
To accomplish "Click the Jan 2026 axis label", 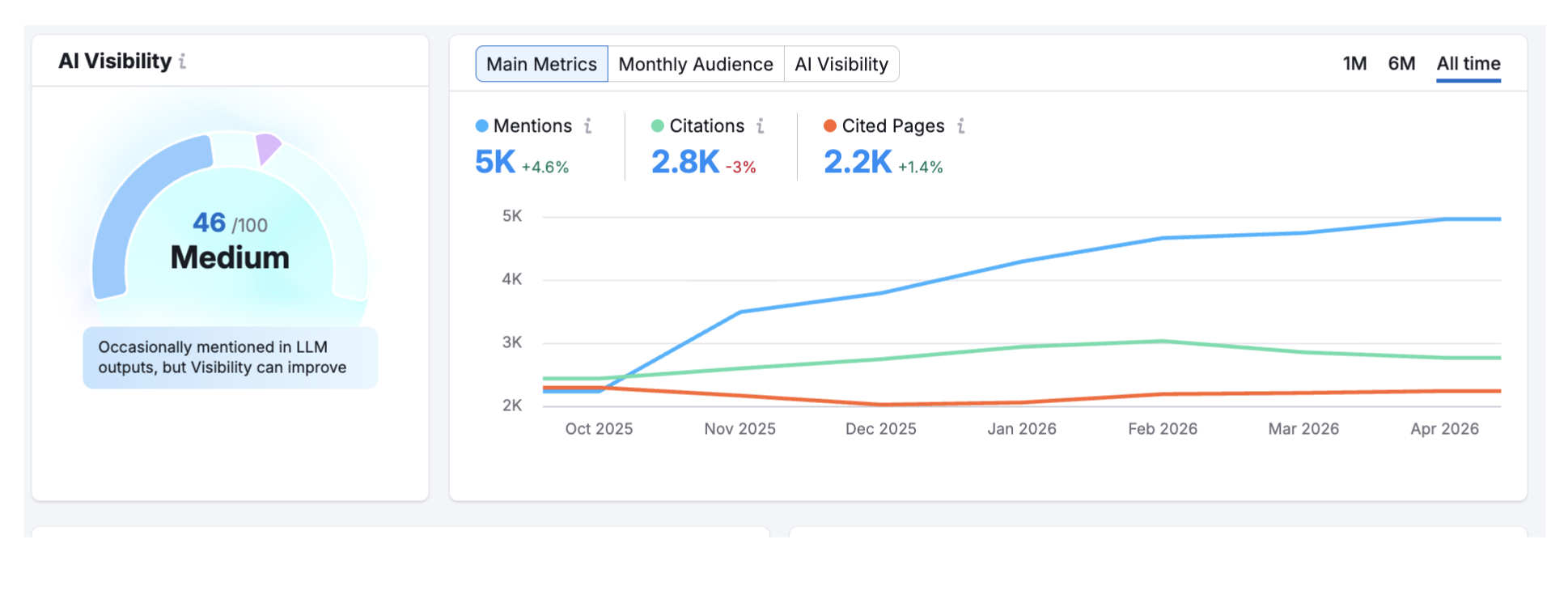I will [x=1022, y=429].
